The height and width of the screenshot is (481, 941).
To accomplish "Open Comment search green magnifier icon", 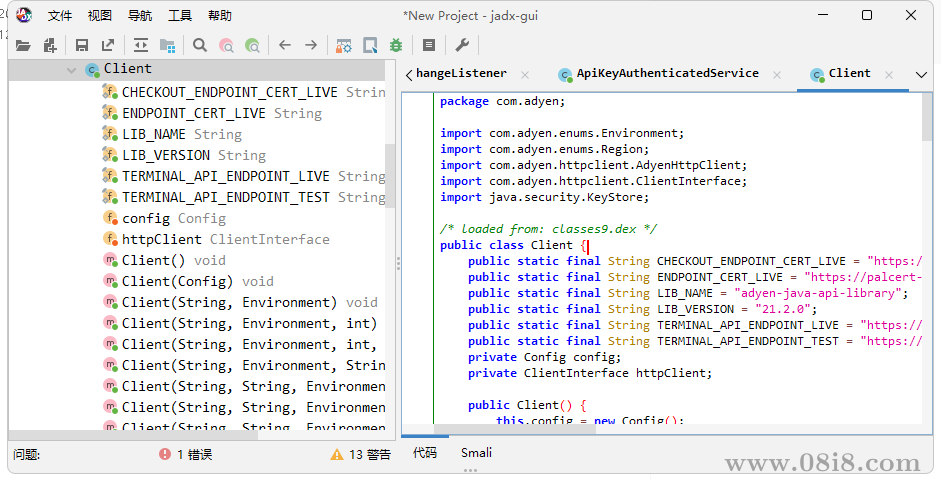I will point(253,45).
